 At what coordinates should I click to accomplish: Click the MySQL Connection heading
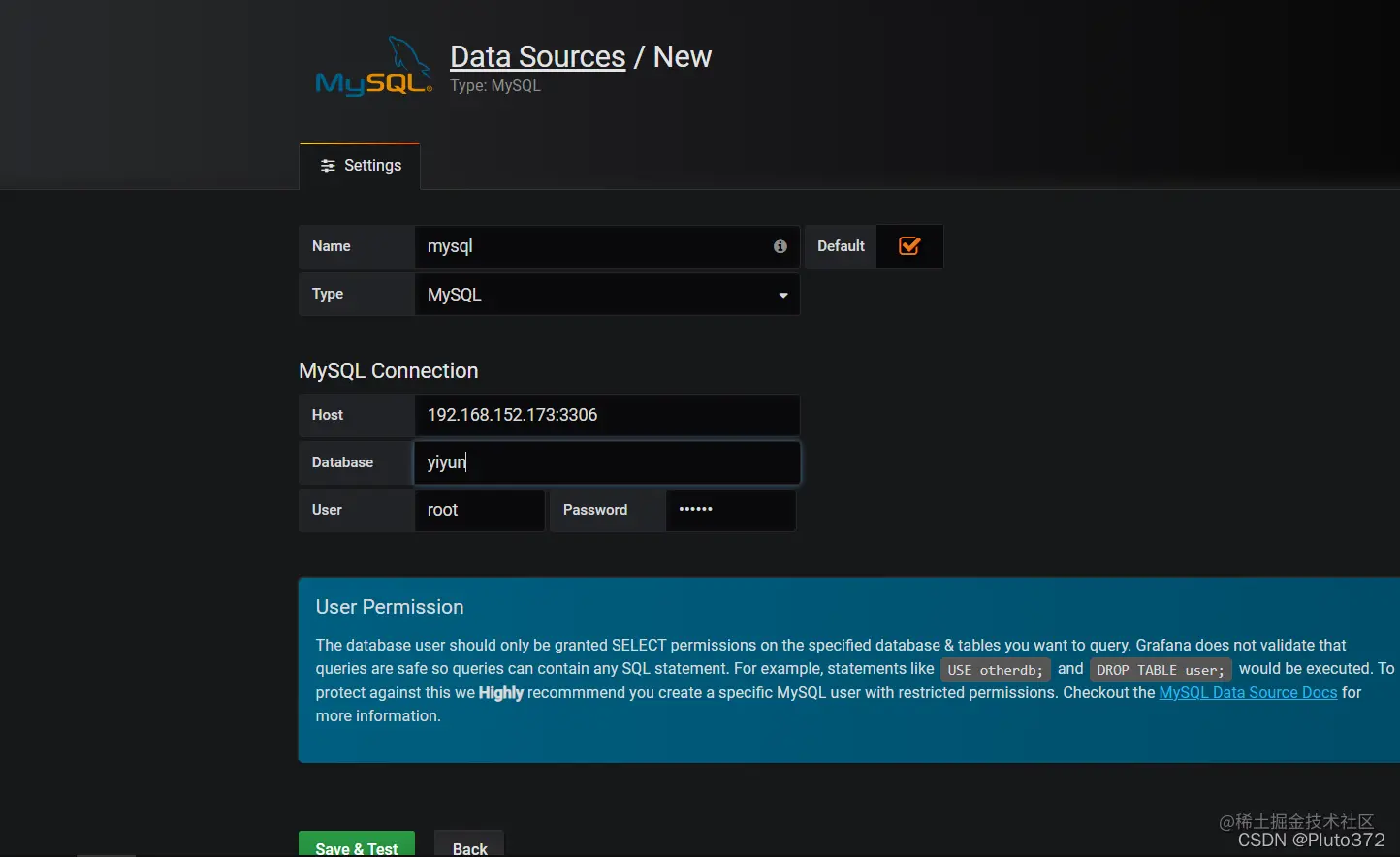tap(389, 371)
